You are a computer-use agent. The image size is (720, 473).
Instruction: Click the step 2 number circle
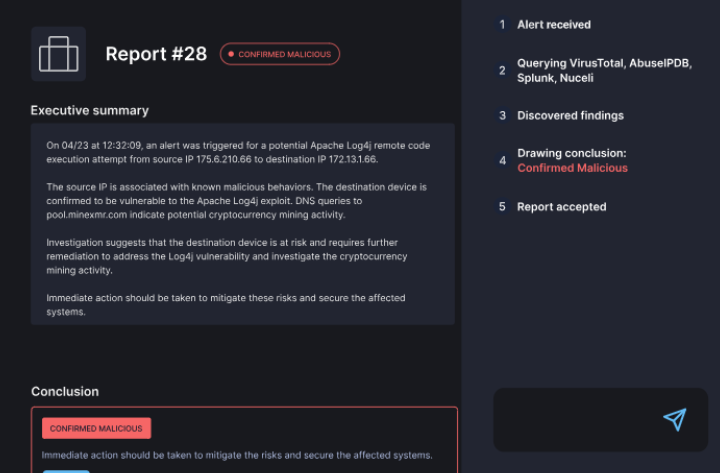pyautogui.click(x=502, y=70)
